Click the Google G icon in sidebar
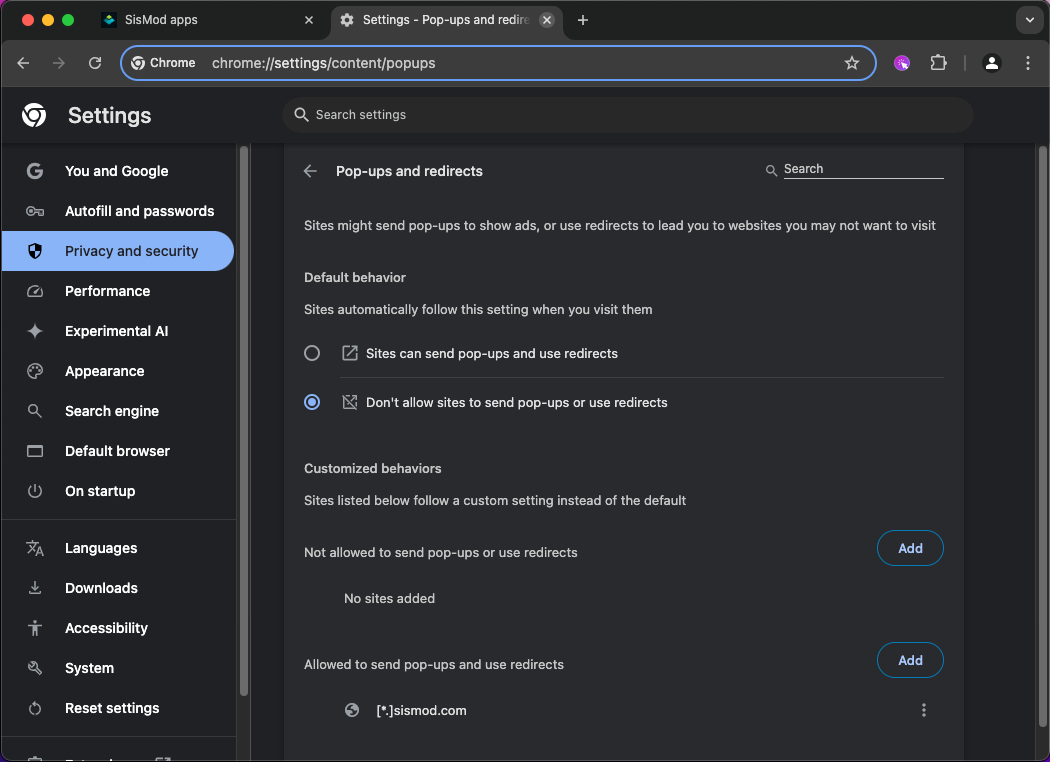The image size is (1050, 762). coord(35,171)
